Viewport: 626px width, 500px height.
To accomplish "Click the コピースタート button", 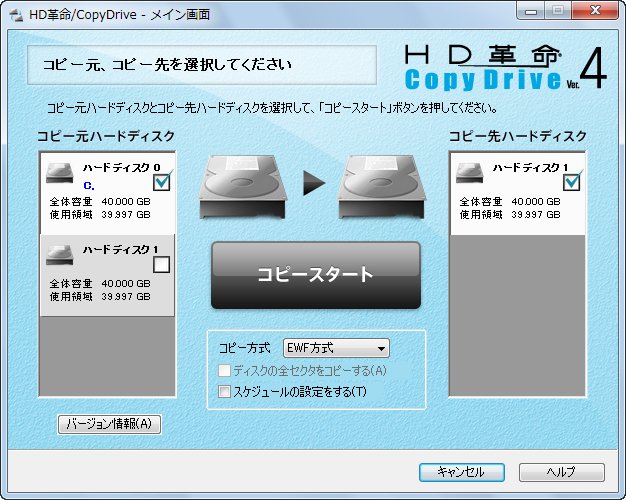I will [316, 275].
